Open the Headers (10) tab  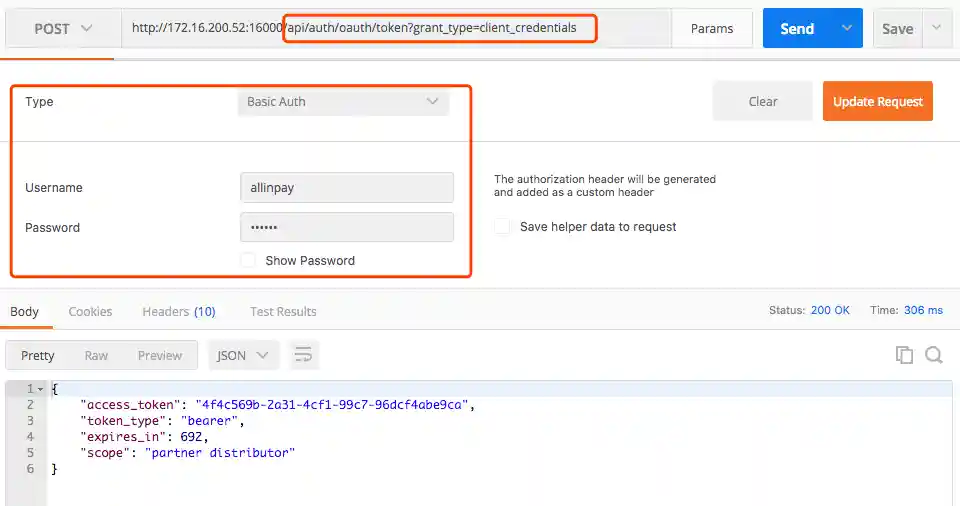pos(179,312)
